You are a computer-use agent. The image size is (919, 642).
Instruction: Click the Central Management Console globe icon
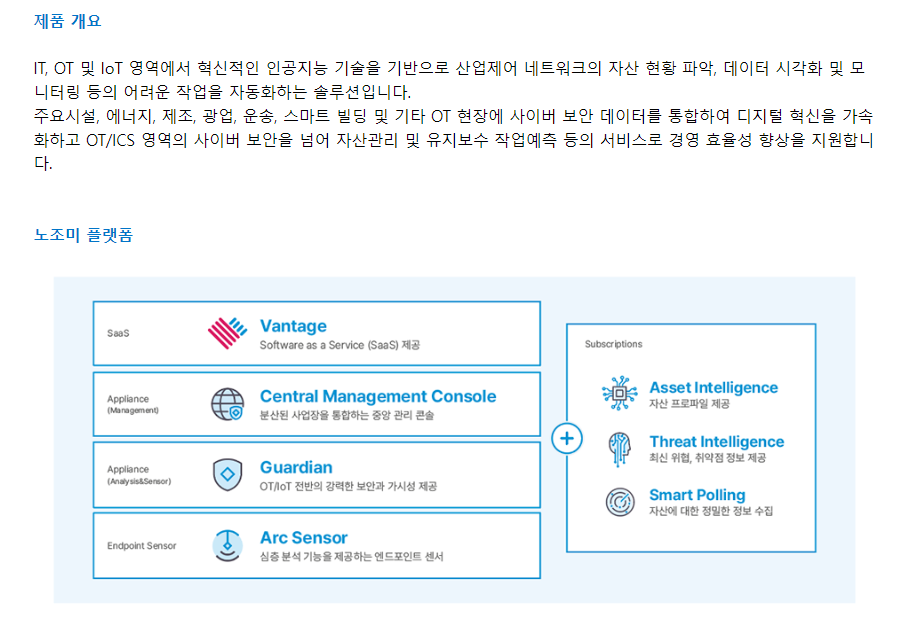tap(227, 404)
